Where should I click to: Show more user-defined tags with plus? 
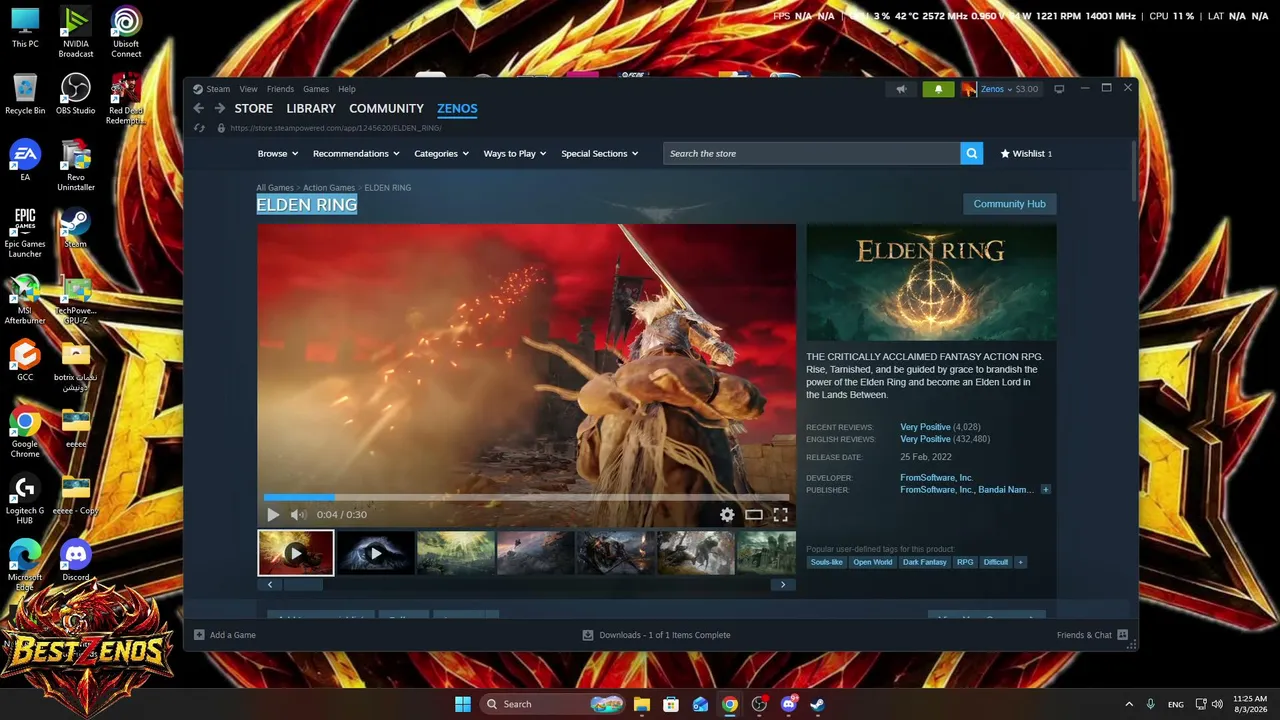pos(1020,562)
